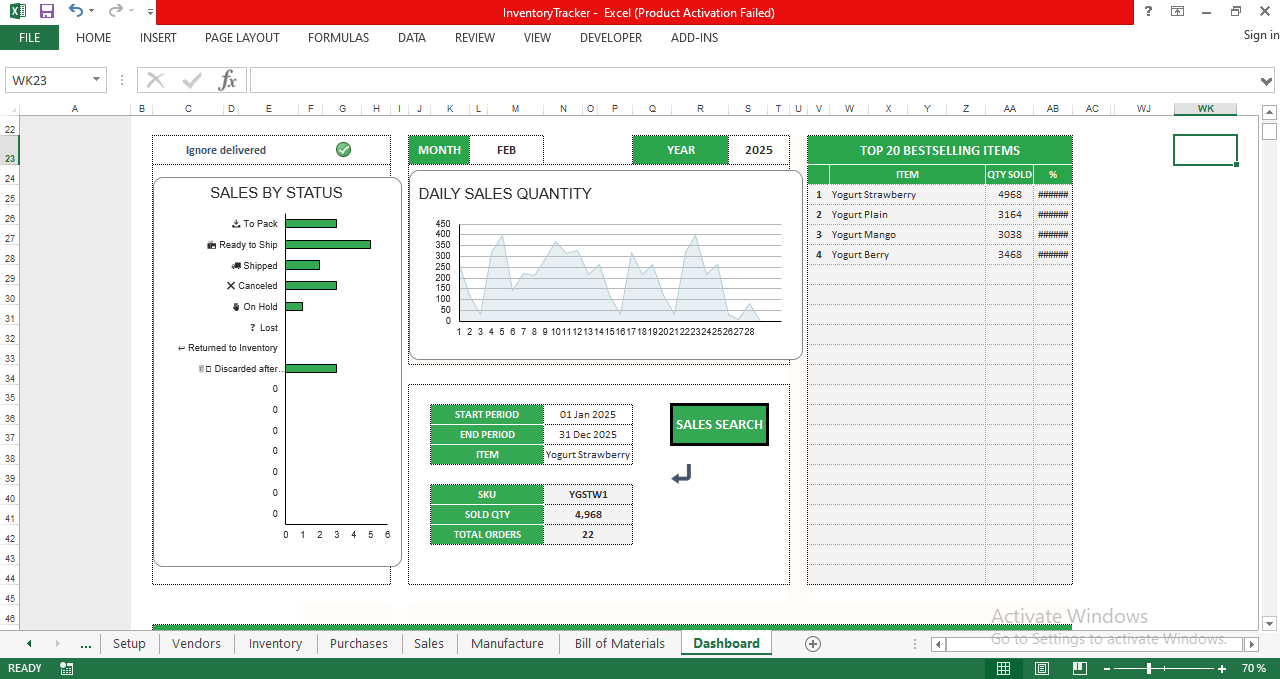1280x679 pixels.
Task: Click the 4968 quantity sold value
Action: [x=1010, y=194]
